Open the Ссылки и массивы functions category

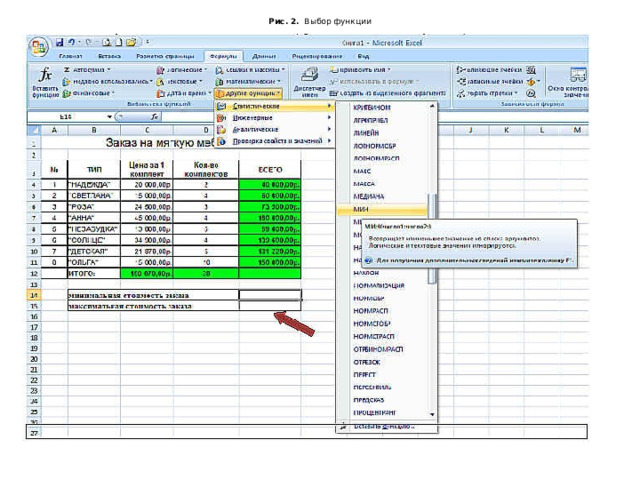click(x=250, y=70)
